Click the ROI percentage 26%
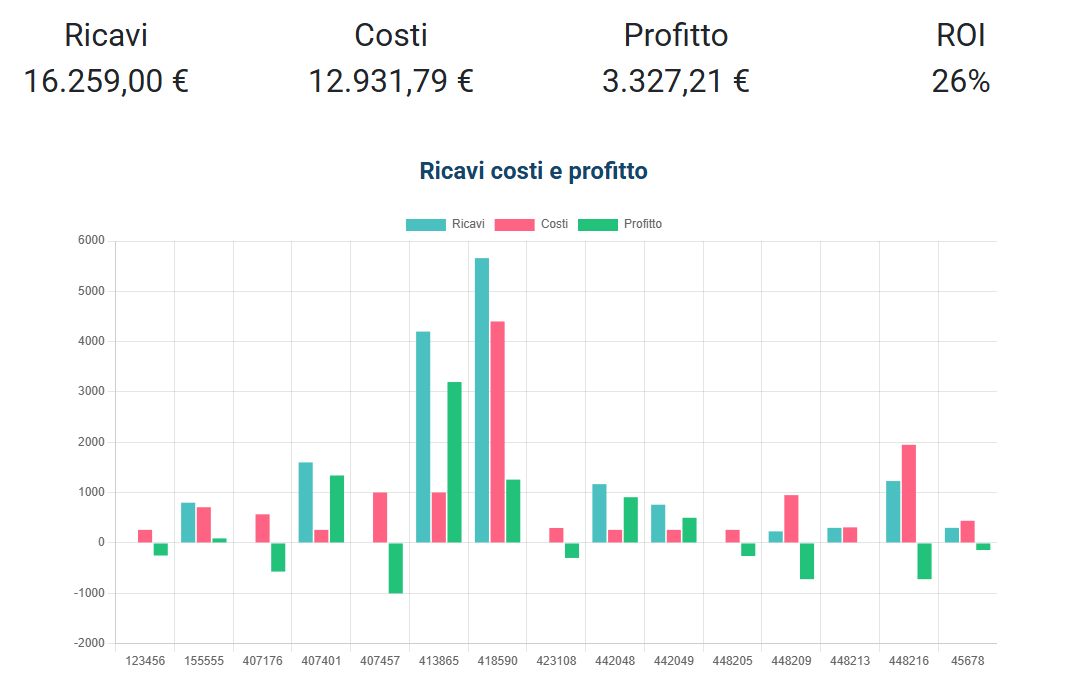This screenshot has width=1079, height=689. click(x=961, y=80)
